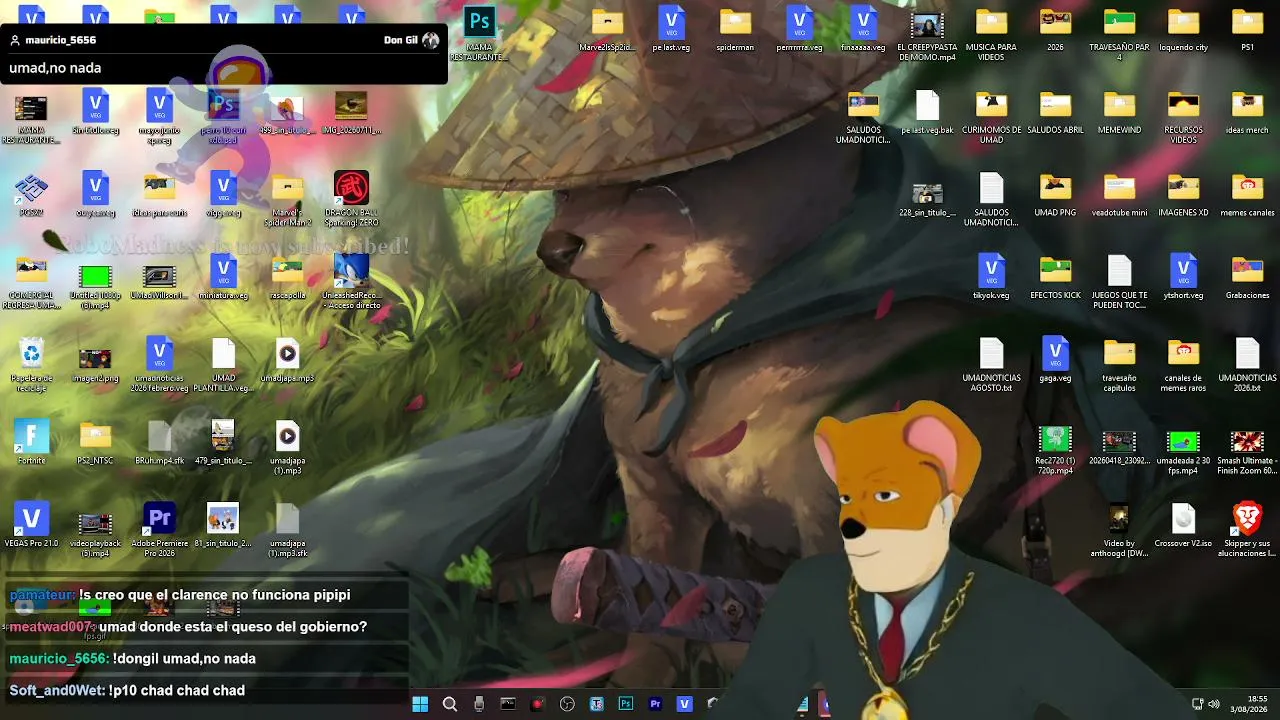Select the umadjapa.mp3 audio file
Screen dimensions: 1280x720
click(x=287, y=359)
